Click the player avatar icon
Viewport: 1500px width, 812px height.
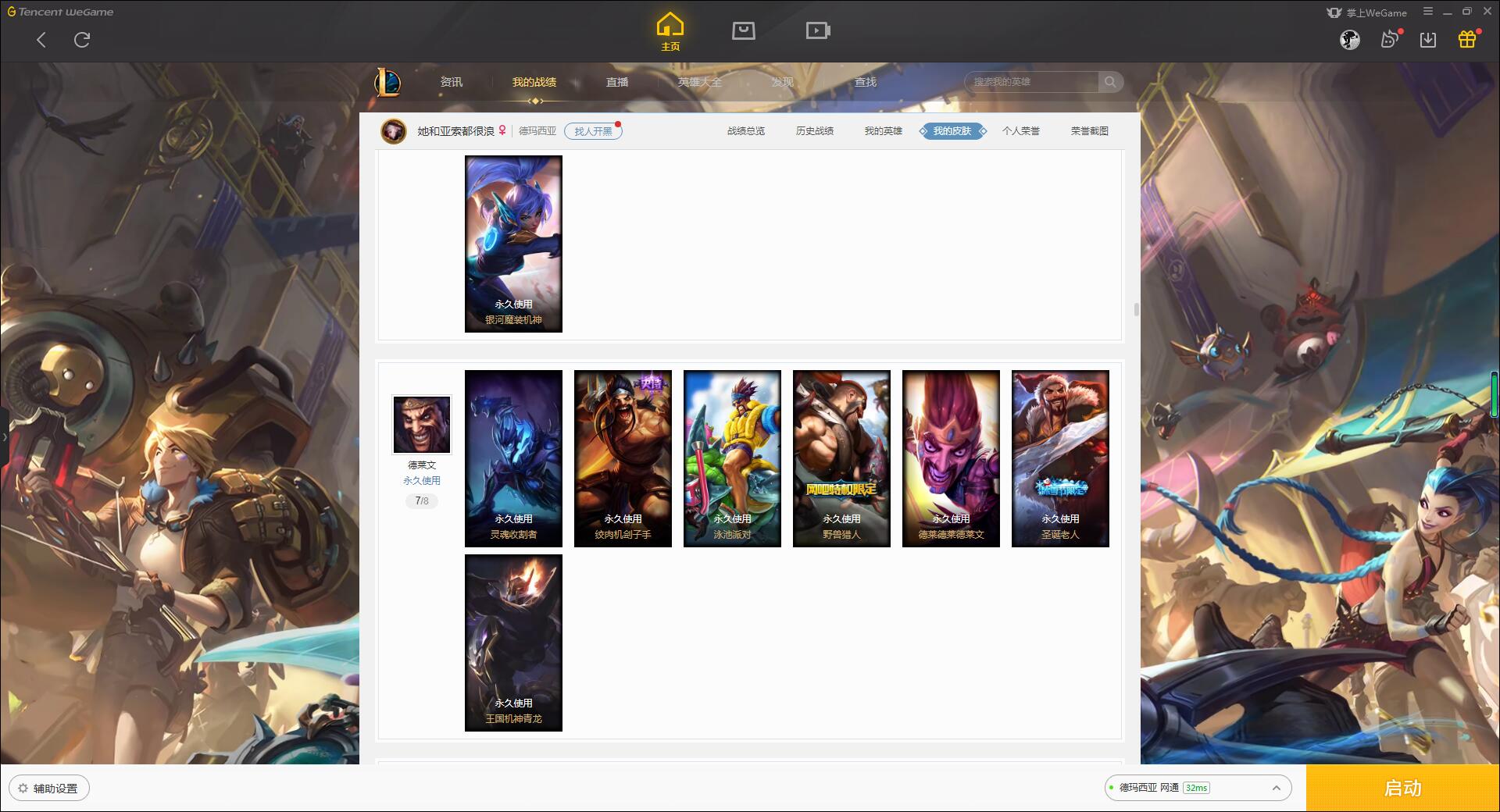tap(394, 131)
